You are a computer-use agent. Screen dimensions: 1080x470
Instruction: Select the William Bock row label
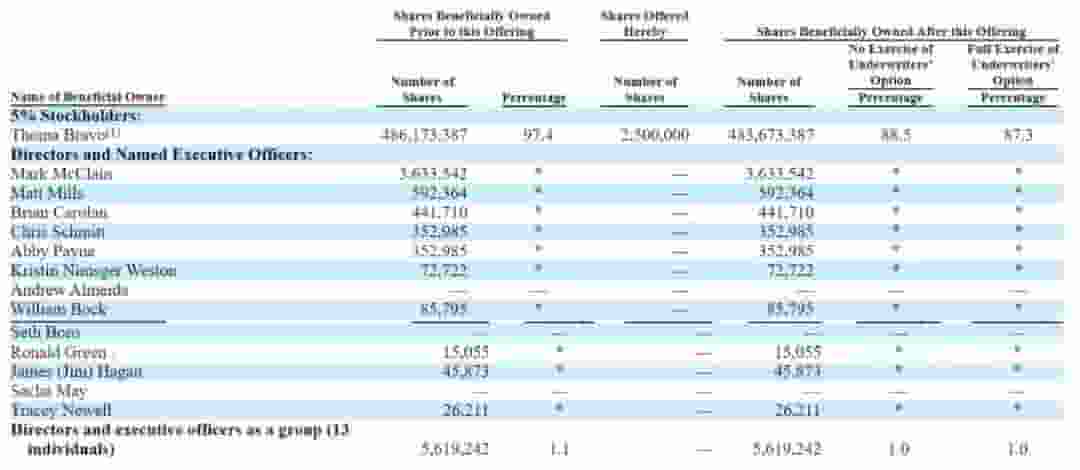coord(58,310)
